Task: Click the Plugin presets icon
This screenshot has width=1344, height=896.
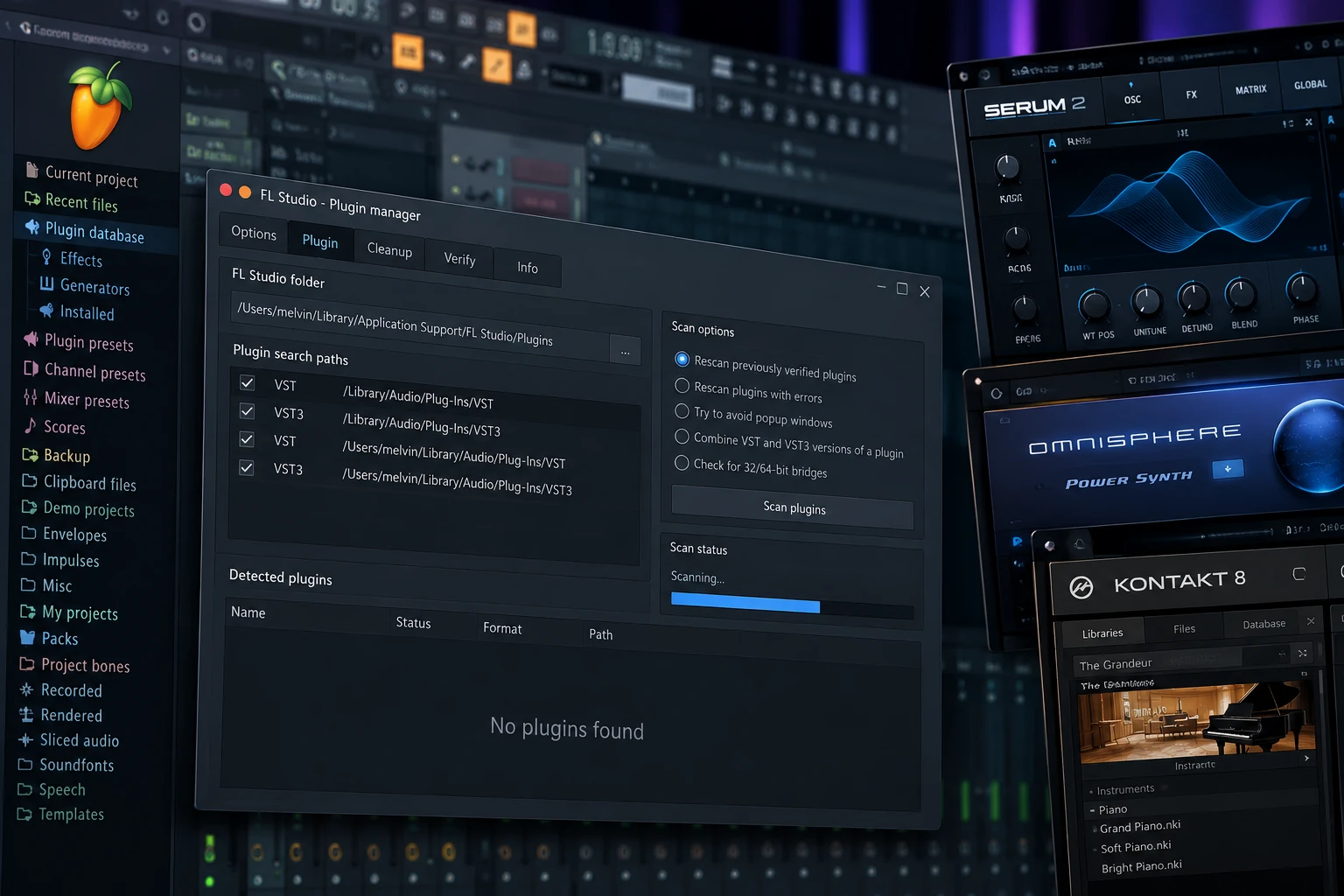Action: tap(31, 339)
